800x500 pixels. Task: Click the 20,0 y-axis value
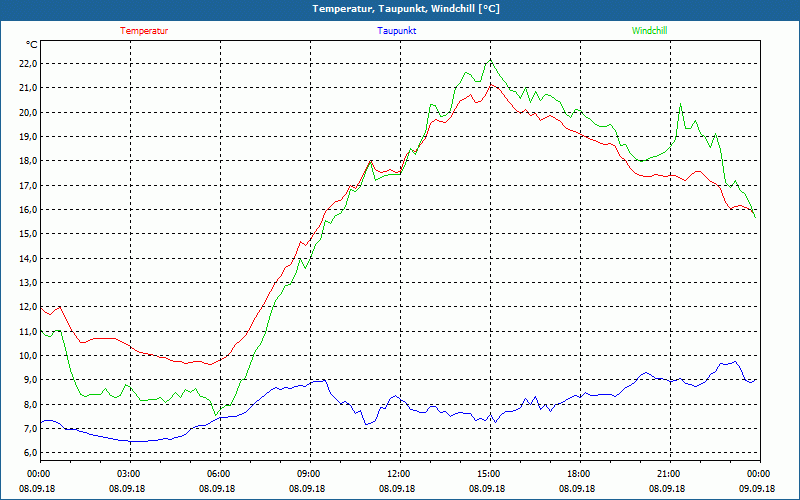pos(28,112)
